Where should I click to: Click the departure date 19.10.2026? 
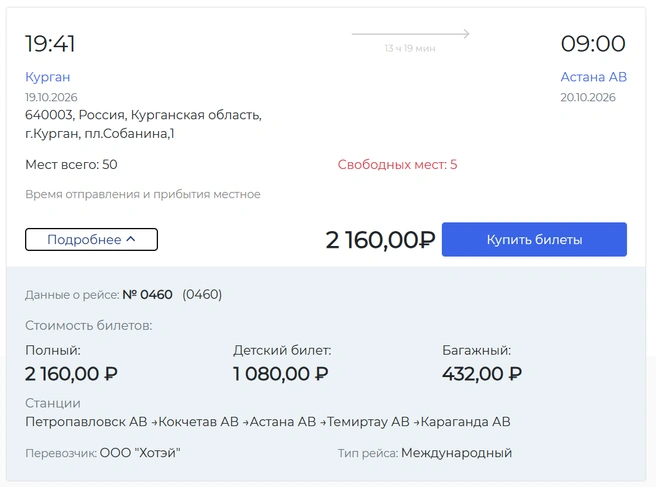[x=51, y=97]
